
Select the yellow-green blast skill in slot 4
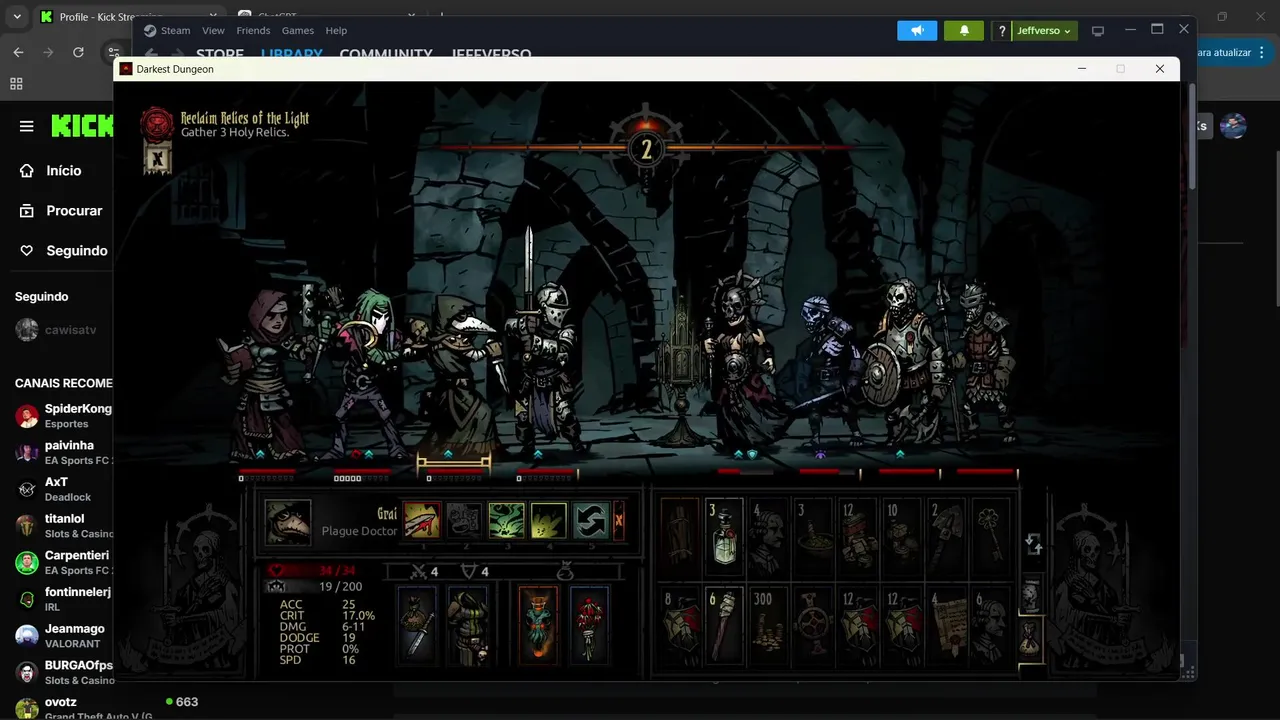tap(549, 520)
